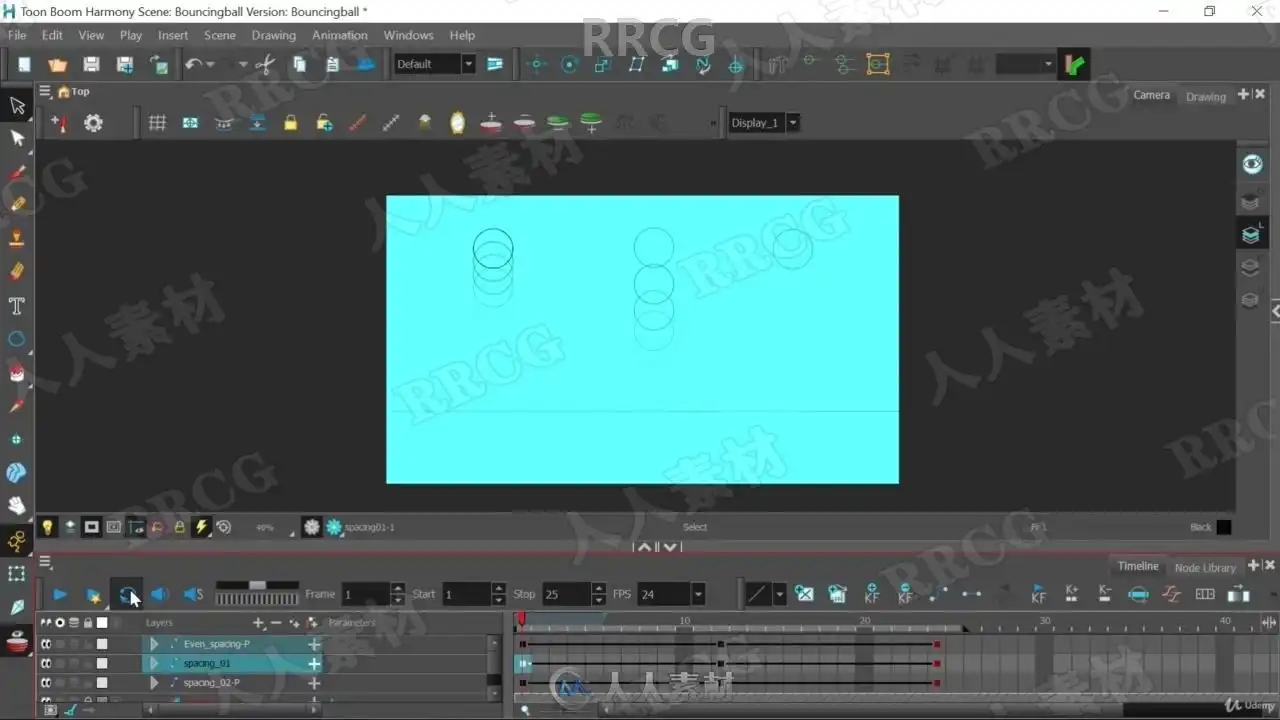
Task: Click the red playhead frame marker
Action: (521, 621)
